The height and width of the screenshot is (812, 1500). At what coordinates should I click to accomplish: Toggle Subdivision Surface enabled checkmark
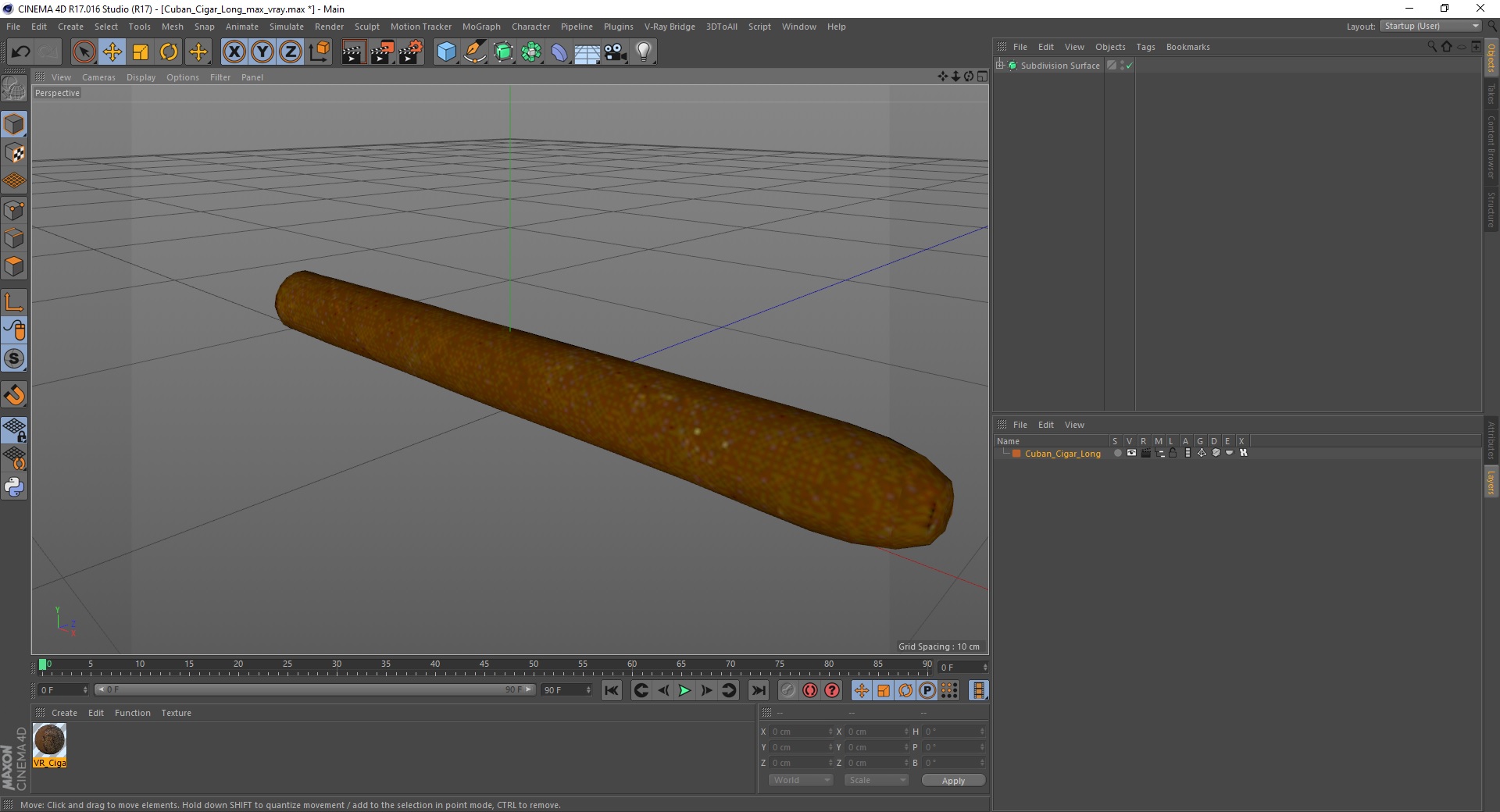tap(1129, 66)
